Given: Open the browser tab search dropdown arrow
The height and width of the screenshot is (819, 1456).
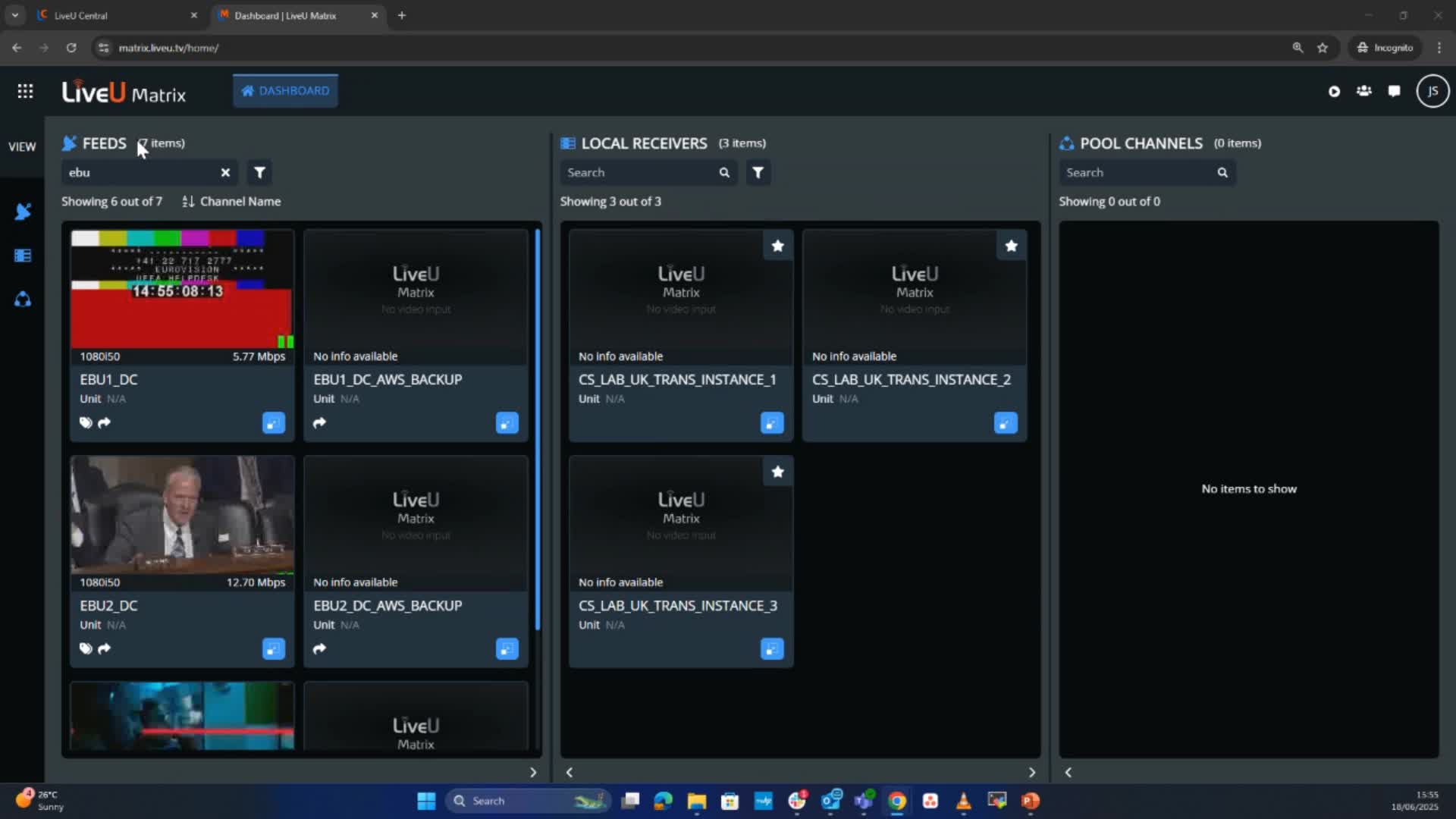Looking at the screenshot, I should click(x=14, y=15).
